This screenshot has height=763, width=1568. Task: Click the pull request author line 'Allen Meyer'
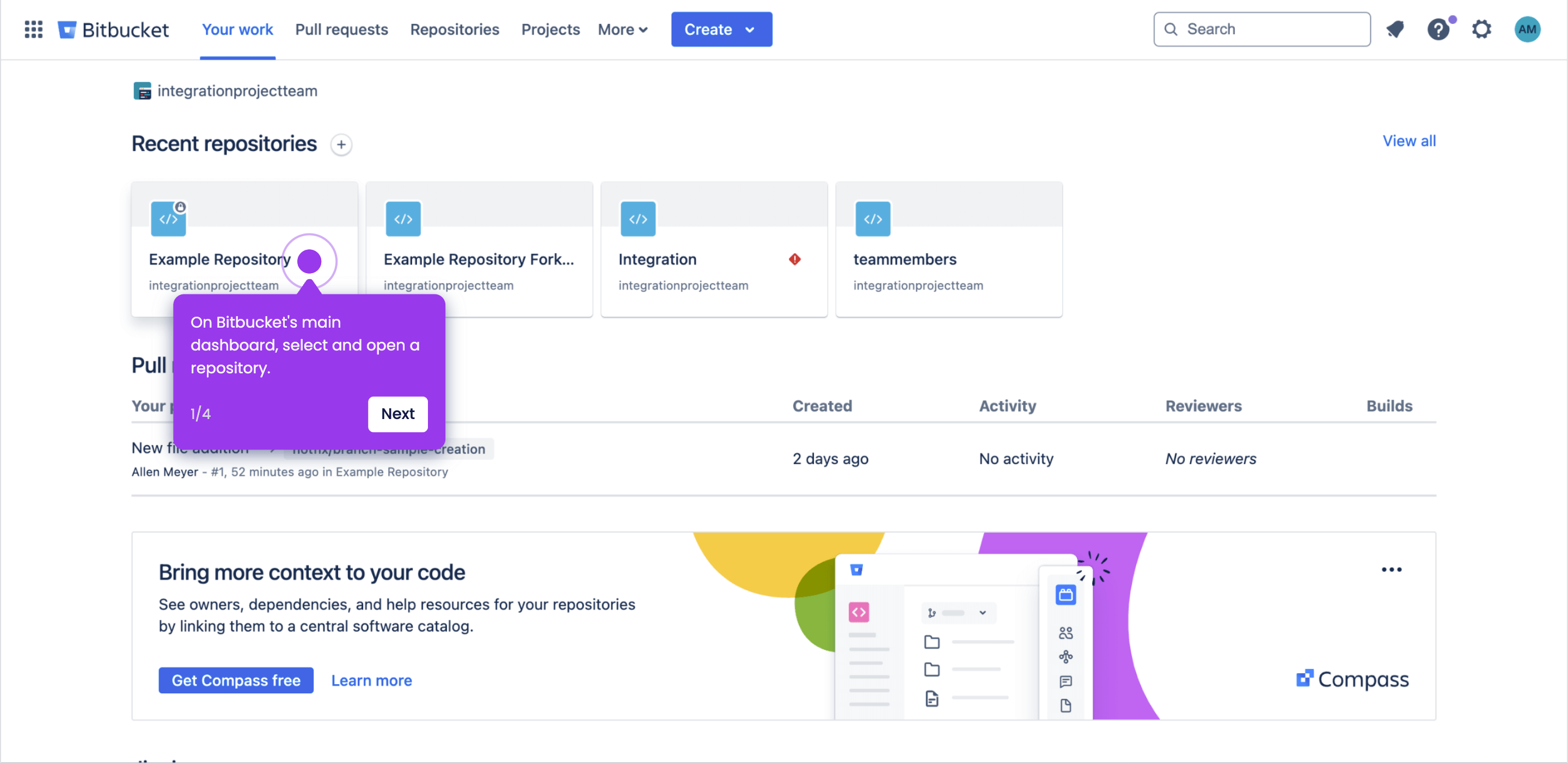[x=165, y=471]
